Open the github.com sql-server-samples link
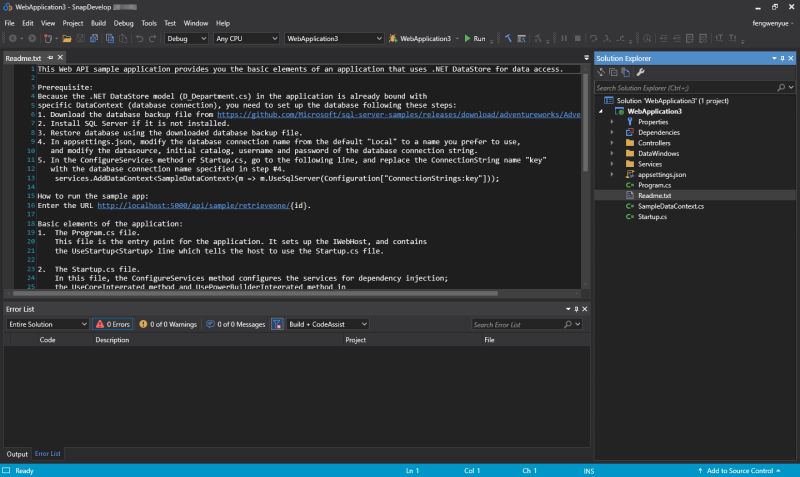The image size is (800, 477). tap(399, 114)
